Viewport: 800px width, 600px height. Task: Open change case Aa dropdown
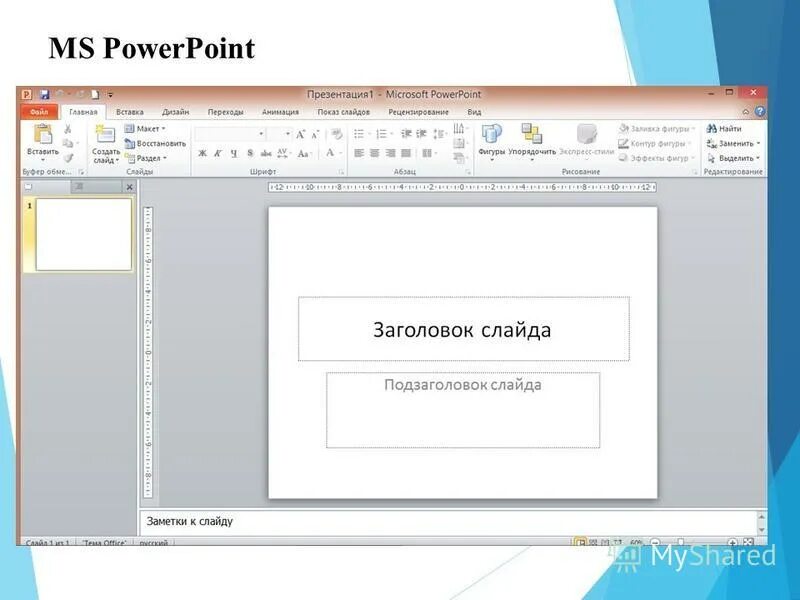(x=304, y=153)
